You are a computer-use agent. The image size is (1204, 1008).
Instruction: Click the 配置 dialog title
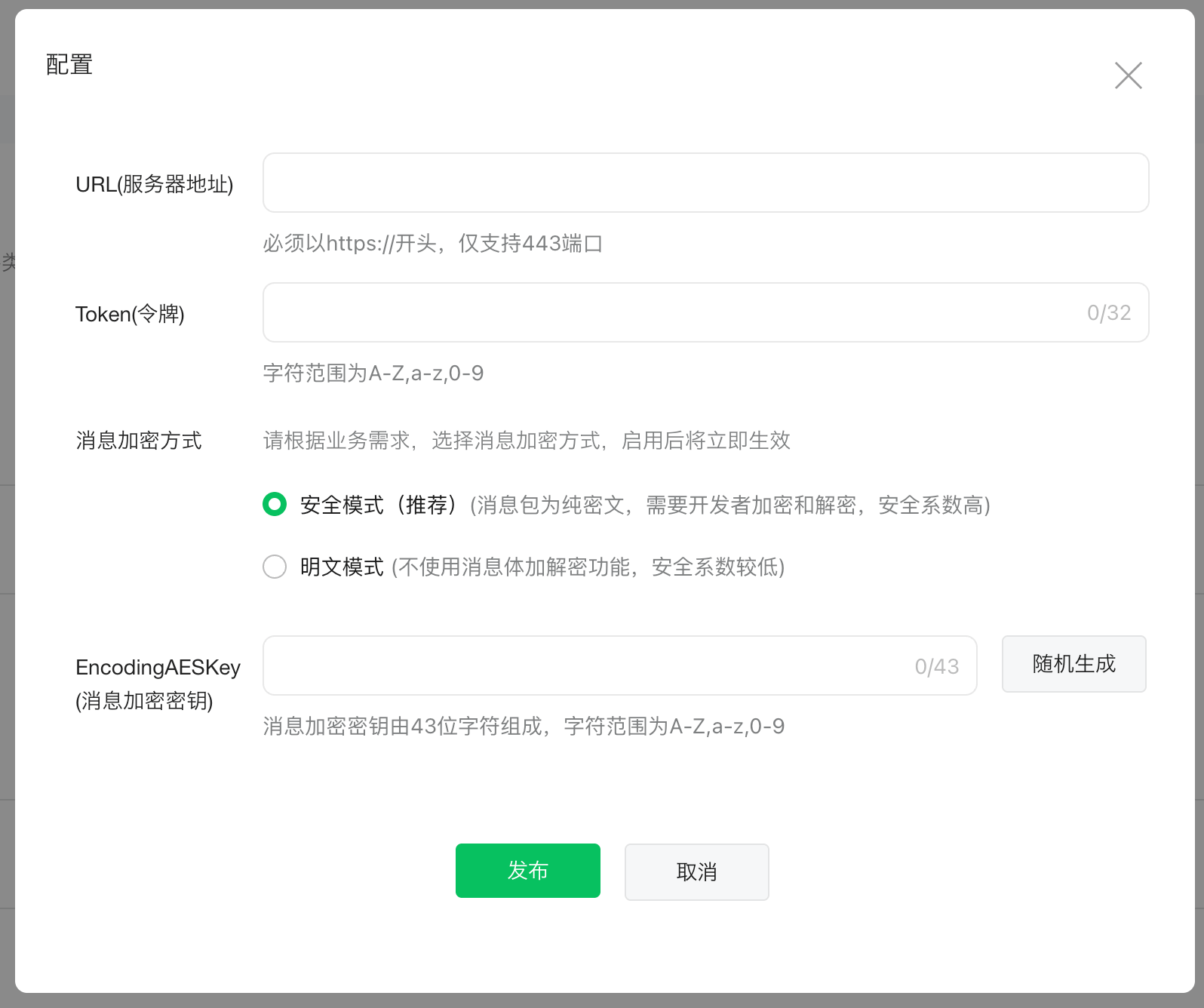click(69, 65)
